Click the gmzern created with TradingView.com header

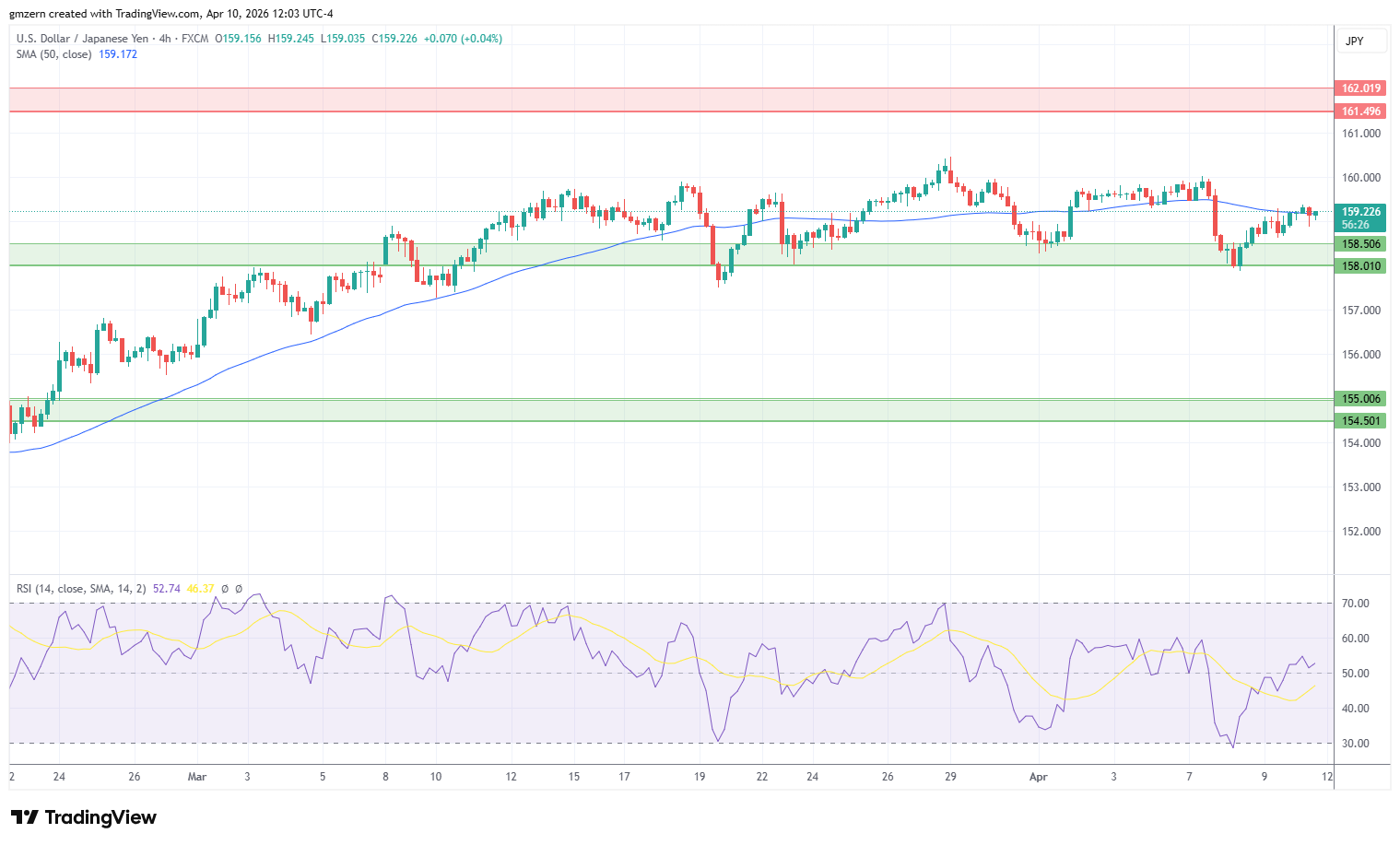click(x=171, y=14)
